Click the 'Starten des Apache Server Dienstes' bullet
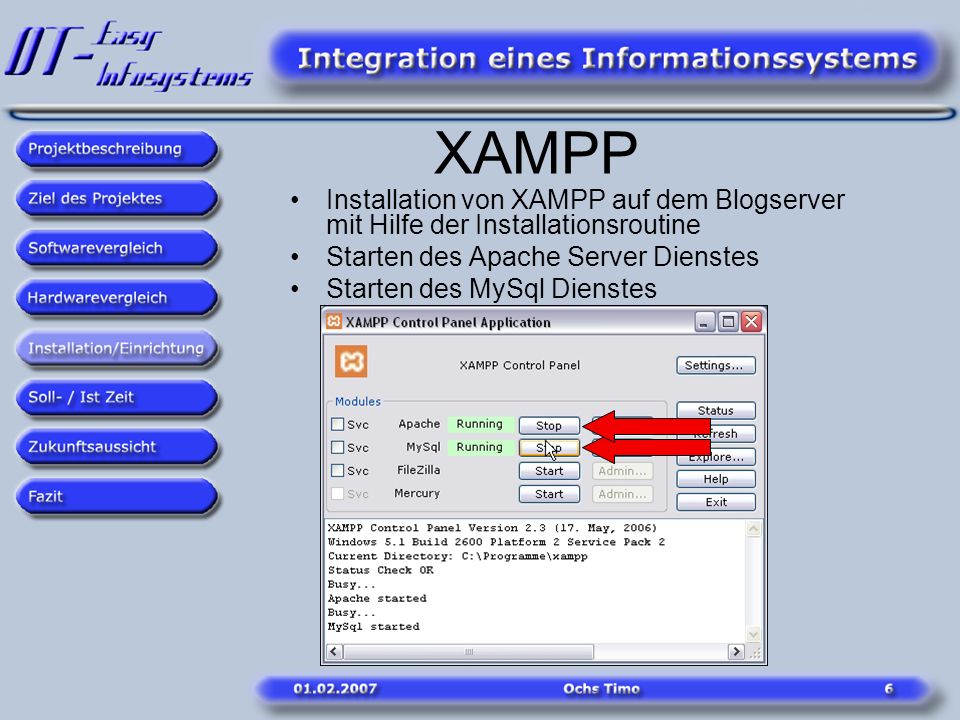960x720 pixels. (542, 257)
